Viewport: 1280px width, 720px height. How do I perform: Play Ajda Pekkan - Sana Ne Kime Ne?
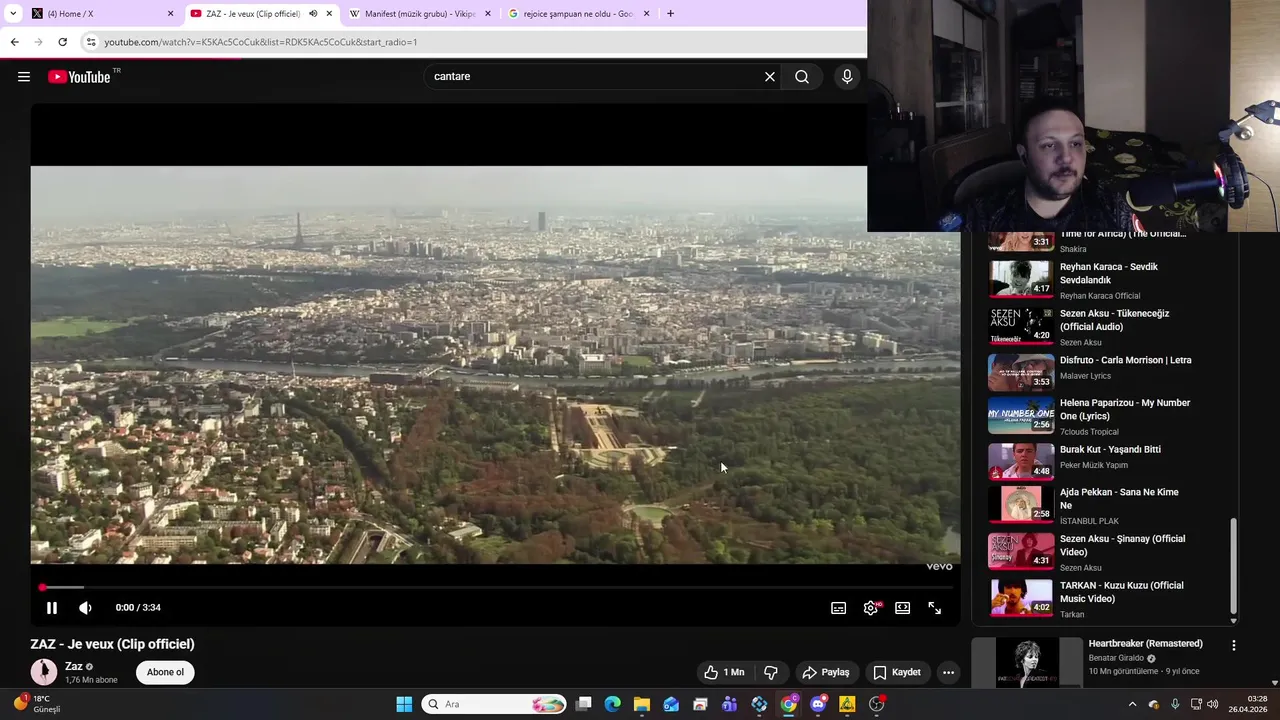tap(1021, 505)
